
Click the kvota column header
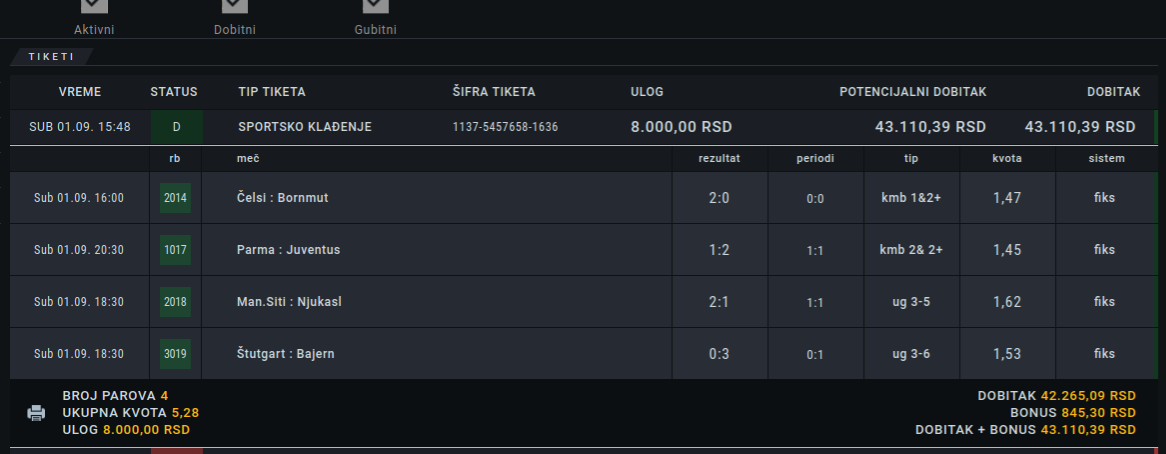point(1007,158)
